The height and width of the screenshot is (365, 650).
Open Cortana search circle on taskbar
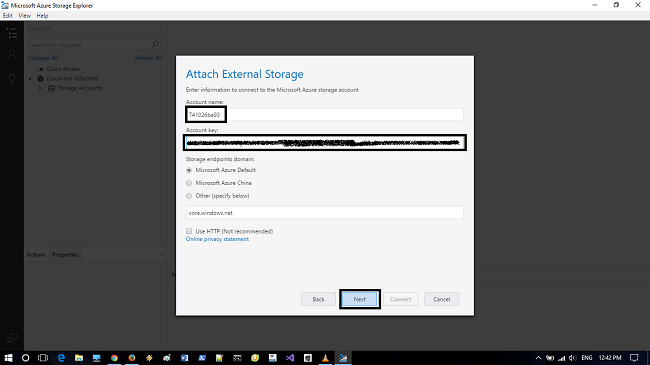[25, 358]
